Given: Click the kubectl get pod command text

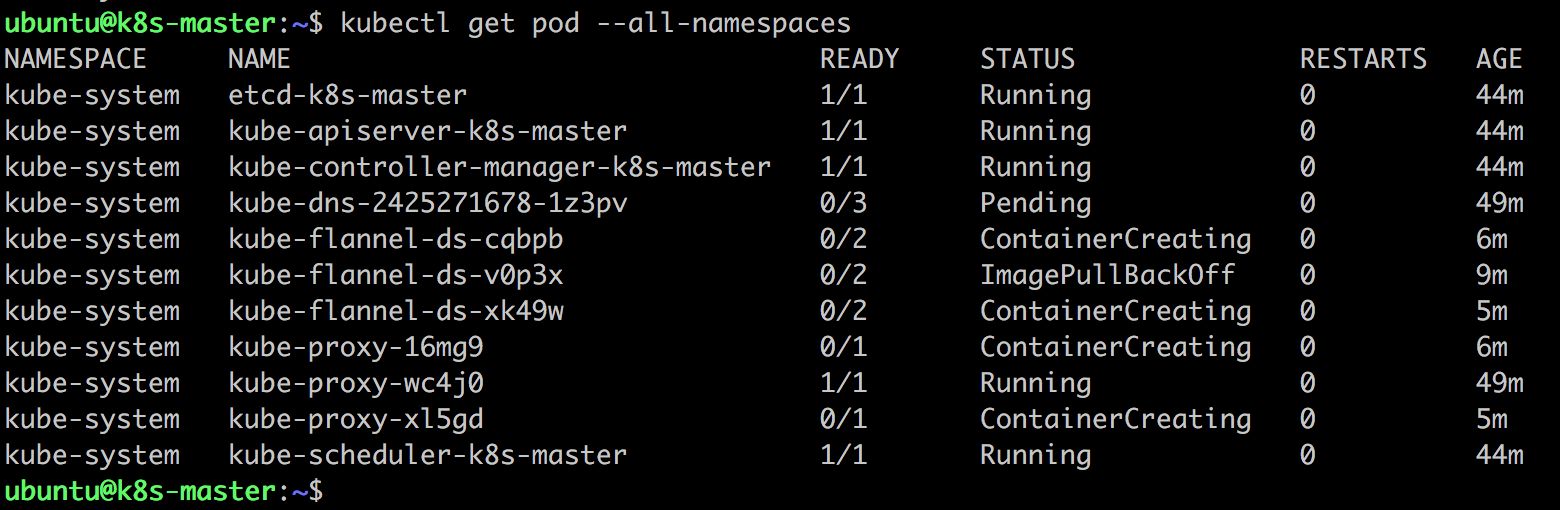Looking at the screenshot, I should pyautogui.click(x=596, y=23).
